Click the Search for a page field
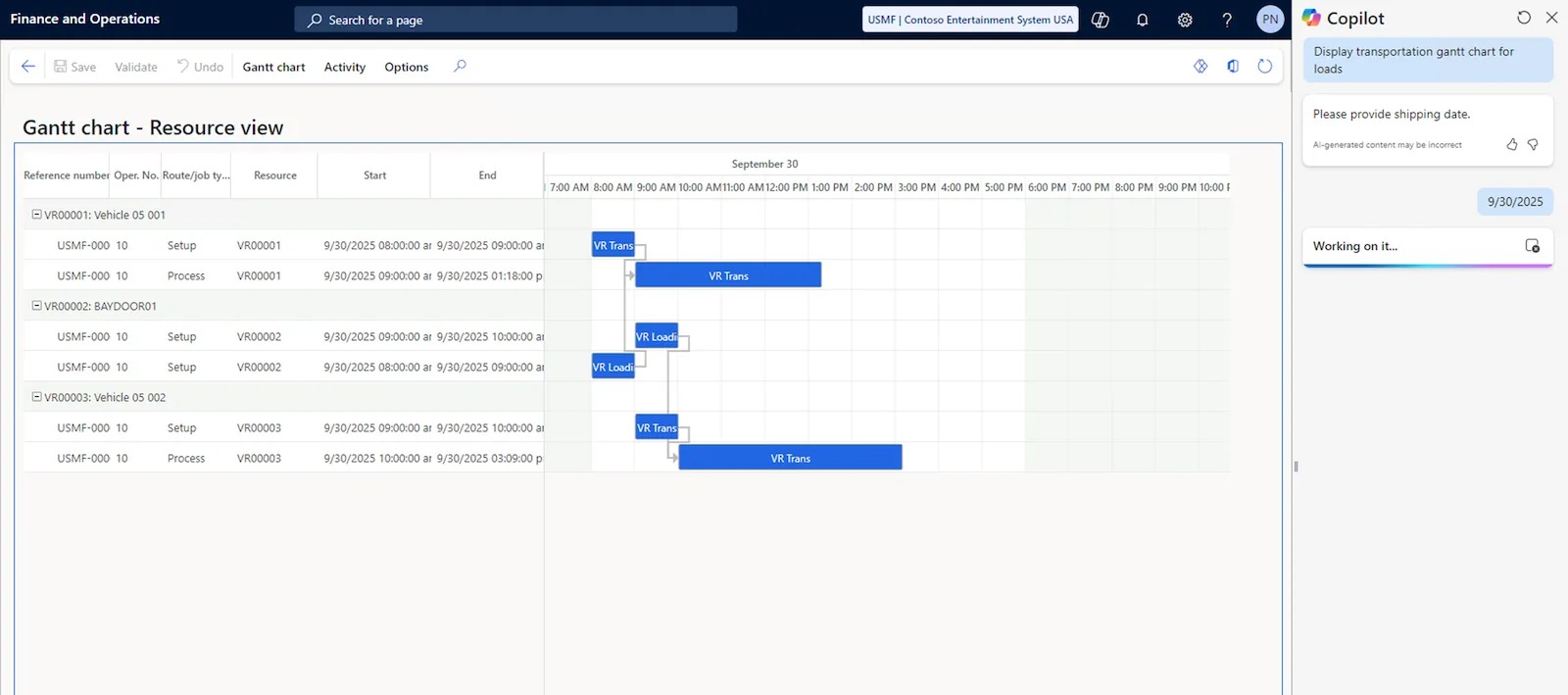Screen dimensions: 1568x695 pos(515,20)
